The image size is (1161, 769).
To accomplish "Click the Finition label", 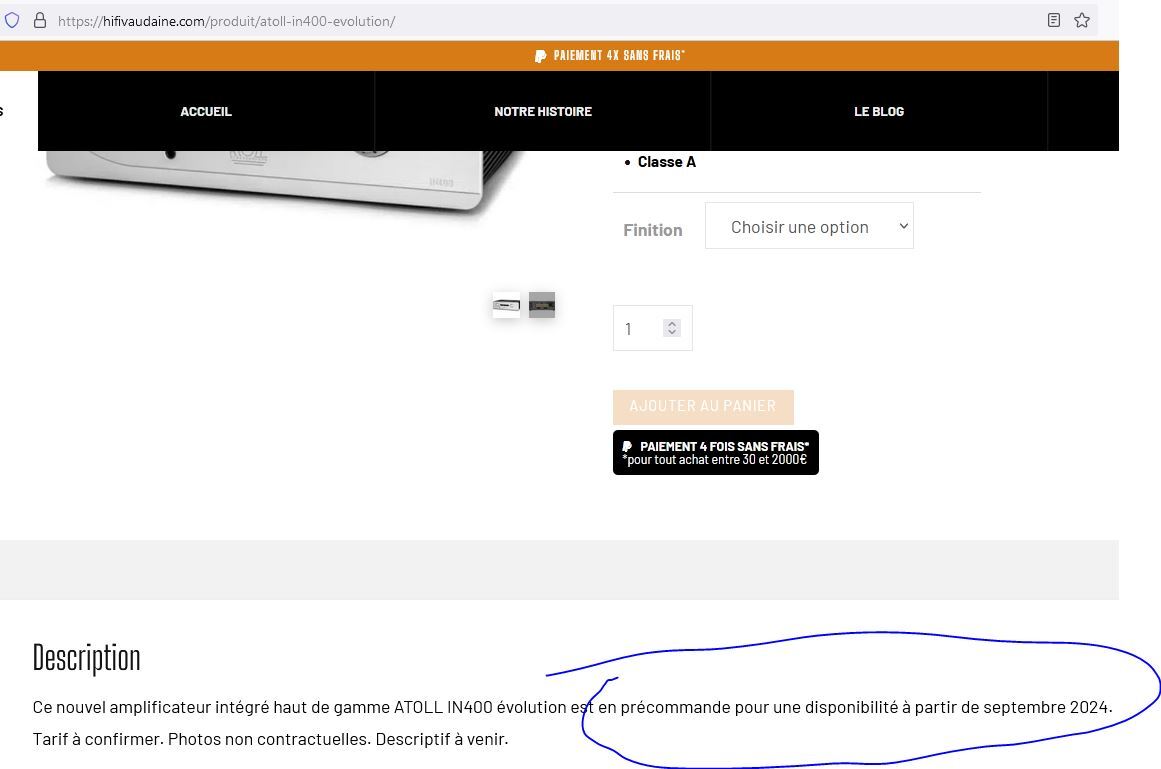I will point(652,230).
